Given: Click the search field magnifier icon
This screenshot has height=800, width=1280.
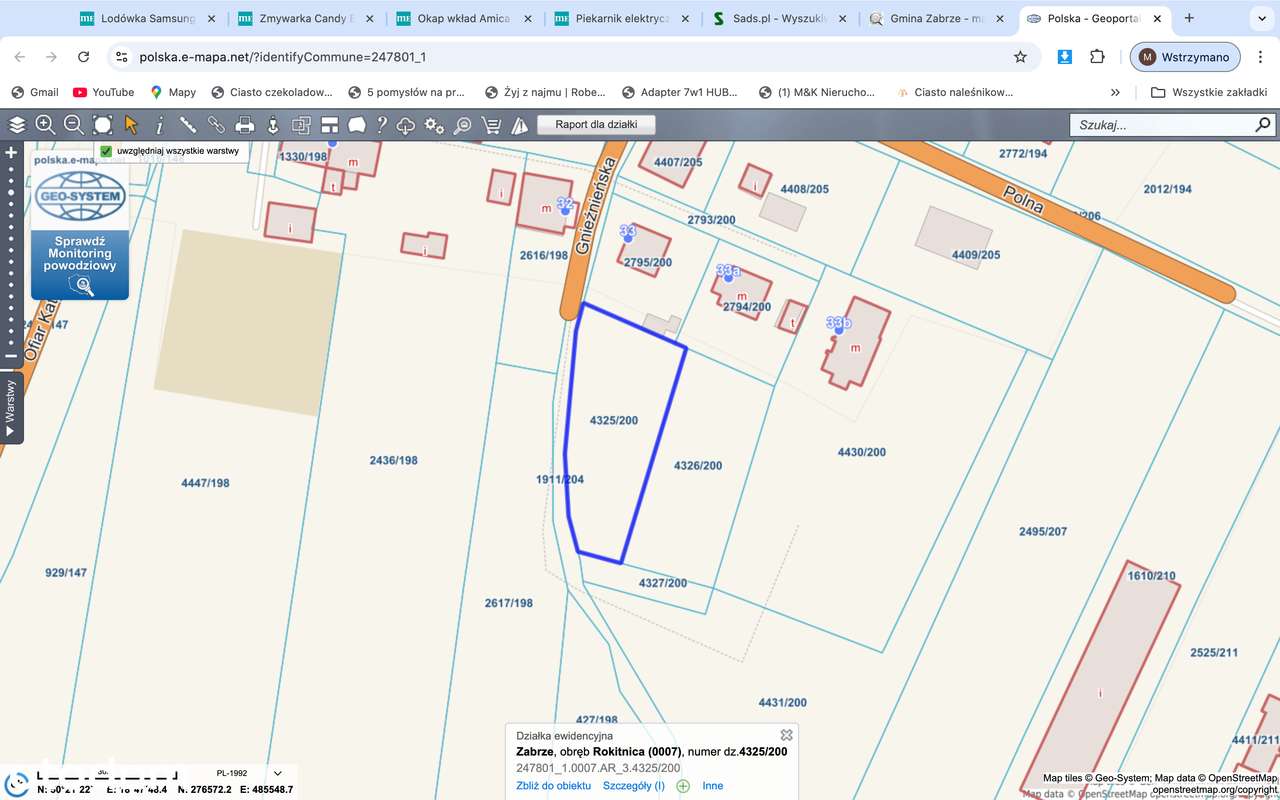Looking at the screenshot, I should 1263,125.
